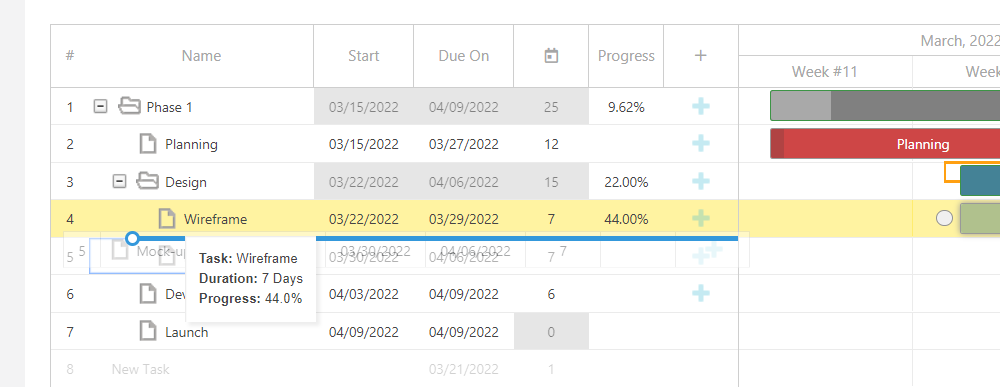1000x387 pixels.
Task: Add subtask to row 6
Action: [701, 293]
